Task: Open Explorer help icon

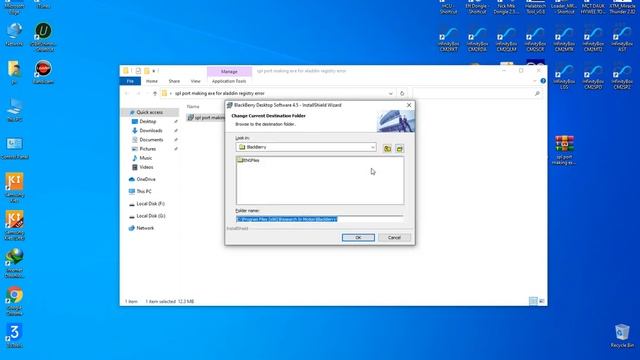Action: coord(543,81)
